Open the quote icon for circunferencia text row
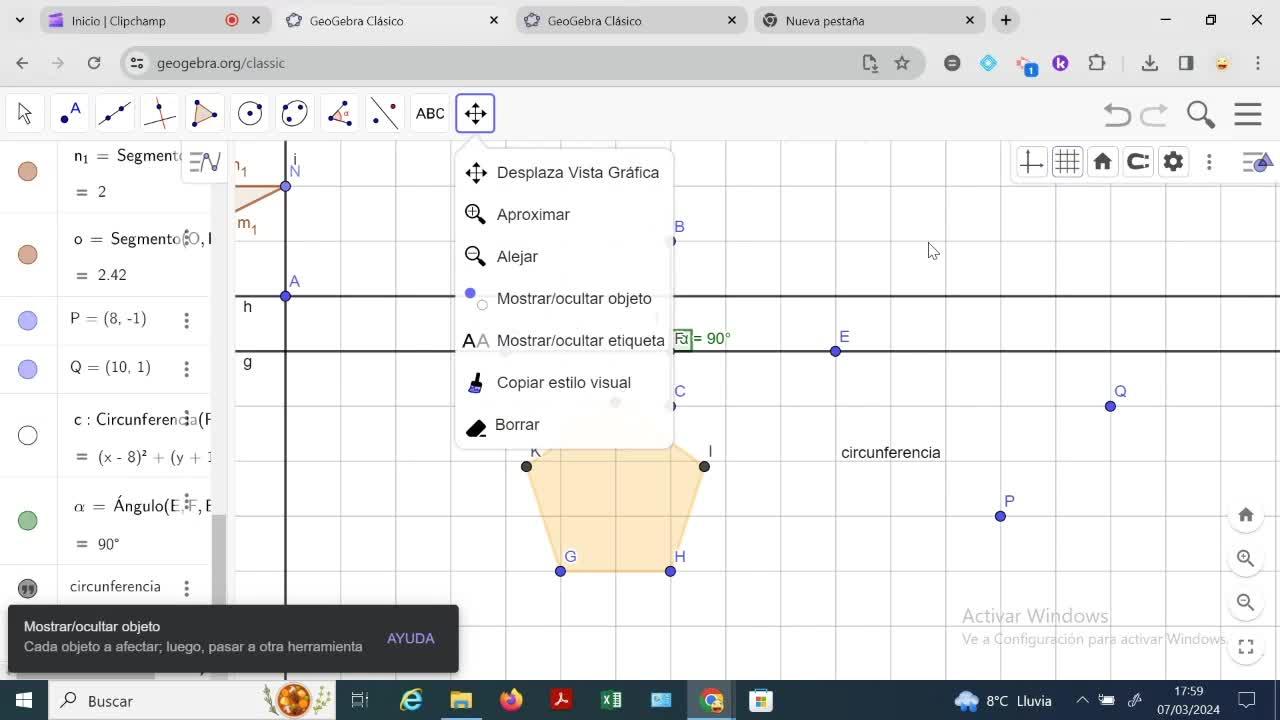 [28, 589]
